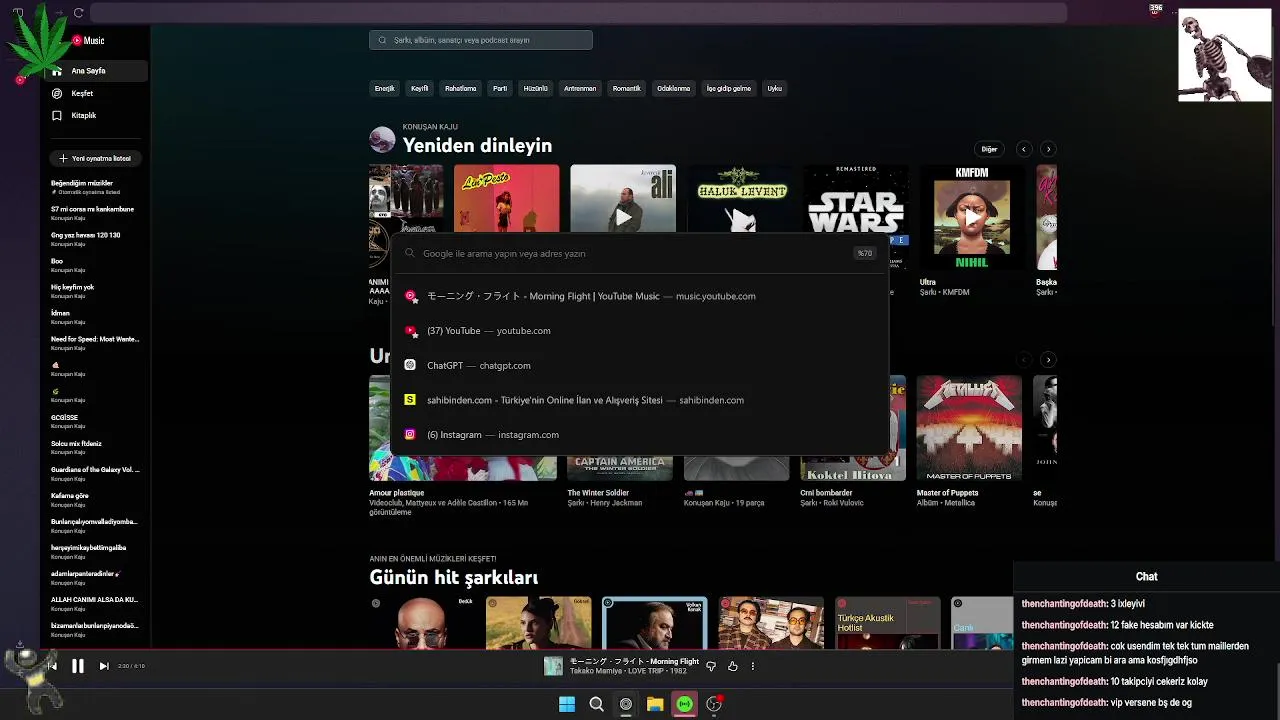The height and width of the screenshot is (720, 1280).
Task: Open Windows taskbar search
Action: 596,704
